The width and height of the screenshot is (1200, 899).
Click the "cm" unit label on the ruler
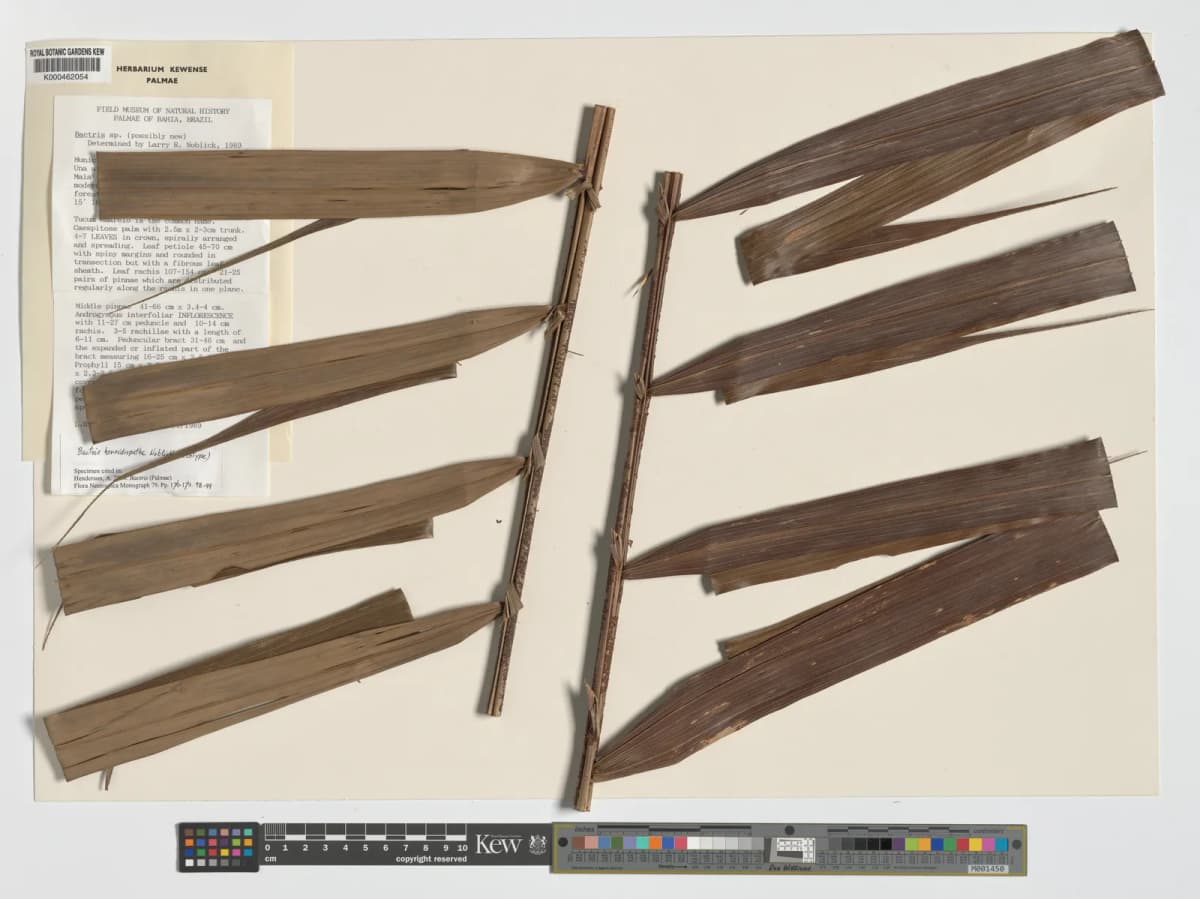click(270, 859)
